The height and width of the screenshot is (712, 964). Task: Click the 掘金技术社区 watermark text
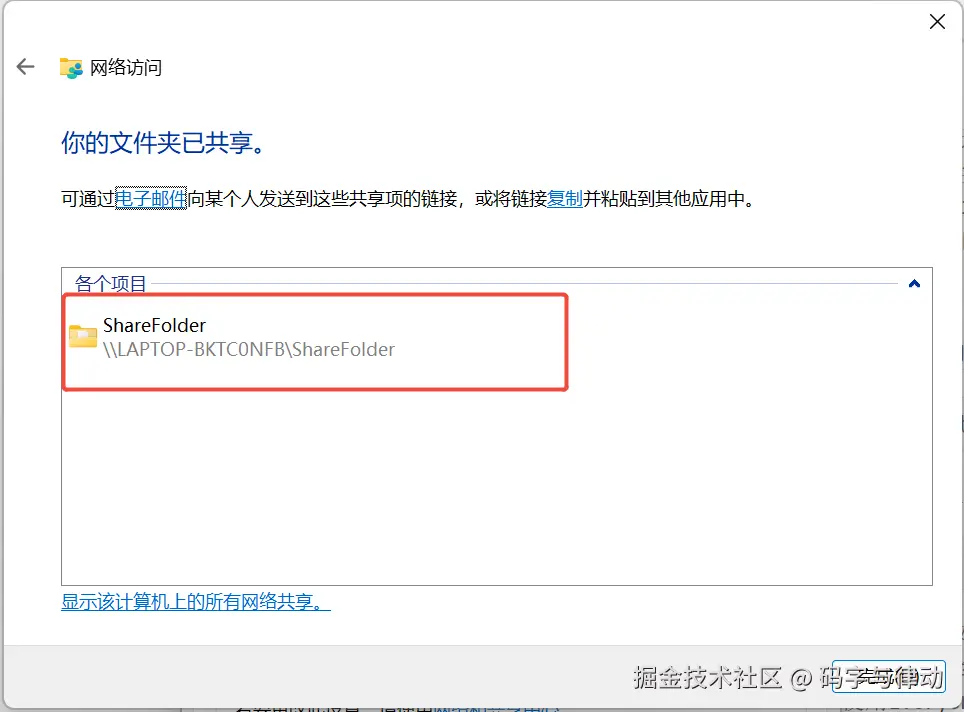(x=708, y=678)
